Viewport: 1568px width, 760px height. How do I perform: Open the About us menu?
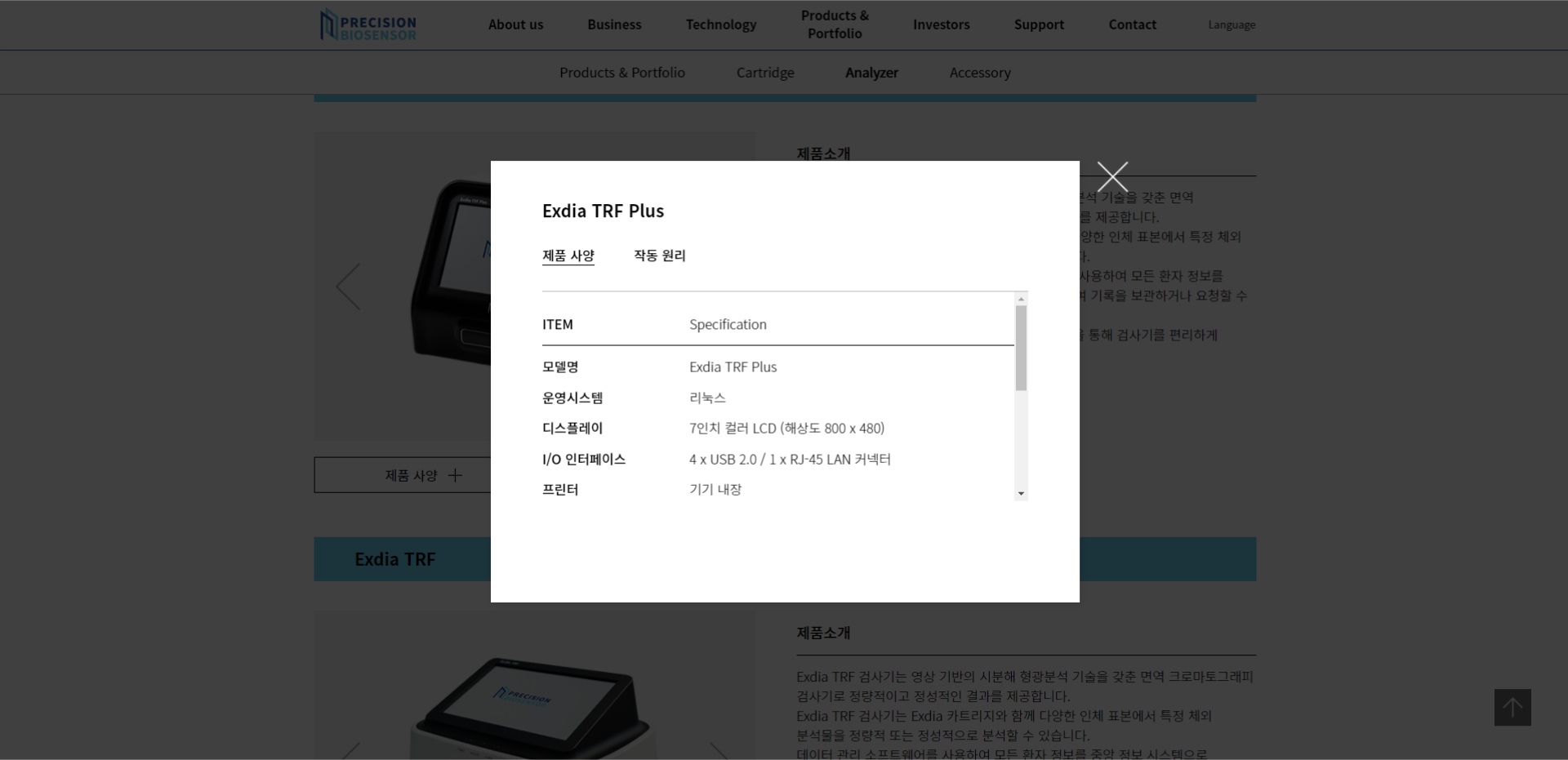click(x=515, y=24)
